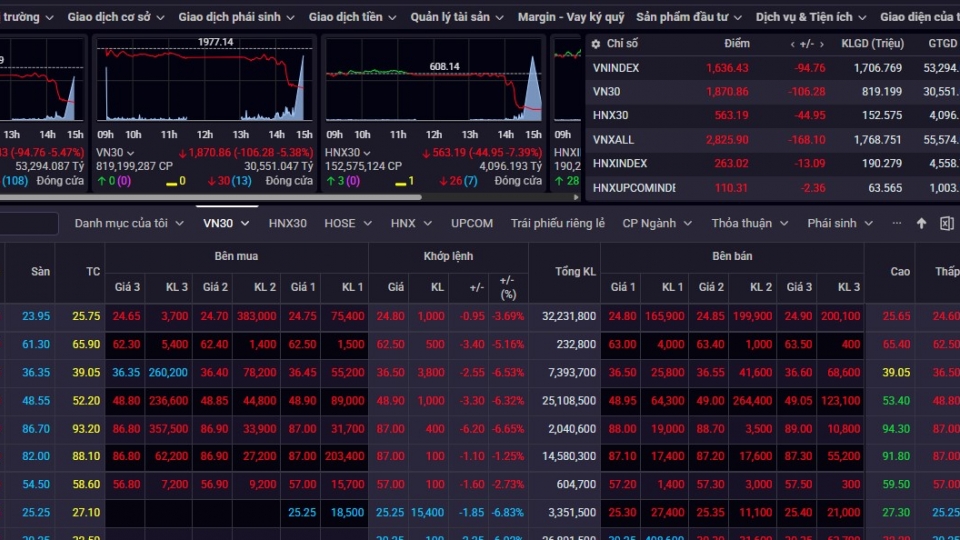
Task: Open Giao dịch phái sinh menu
Action: point(236,17)
